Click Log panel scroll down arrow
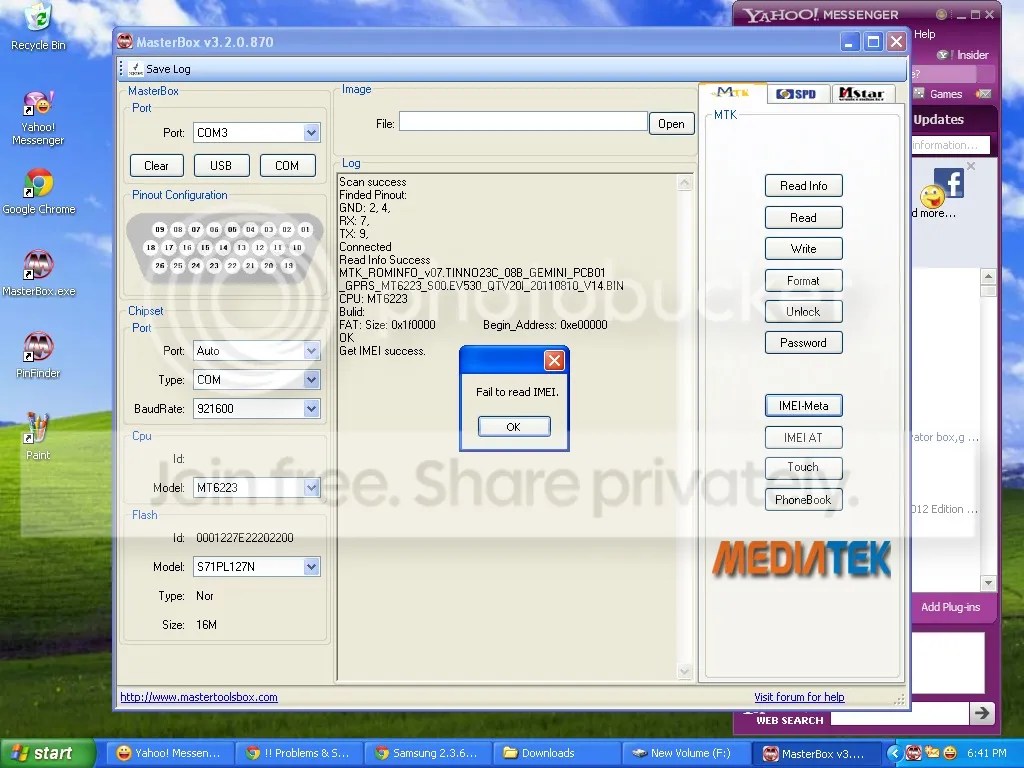The image size is (1024, 768). pos(684,671)
